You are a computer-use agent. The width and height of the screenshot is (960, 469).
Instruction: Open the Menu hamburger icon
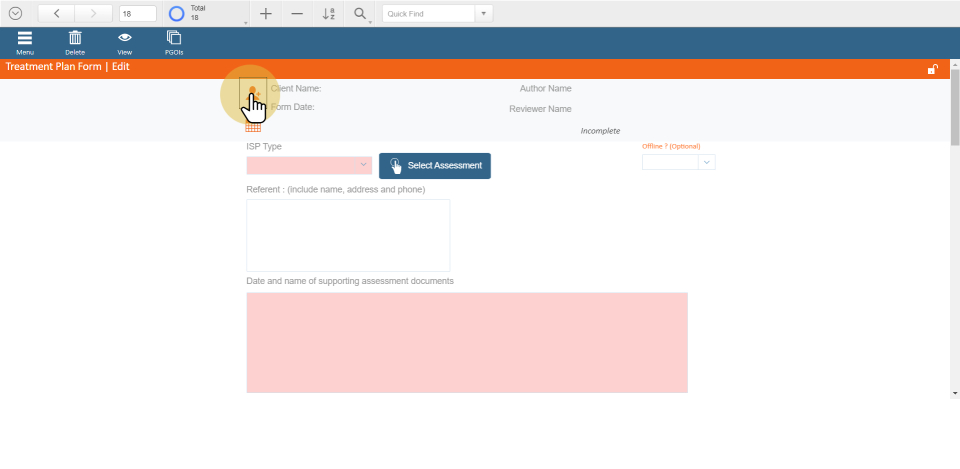[25, 38]
